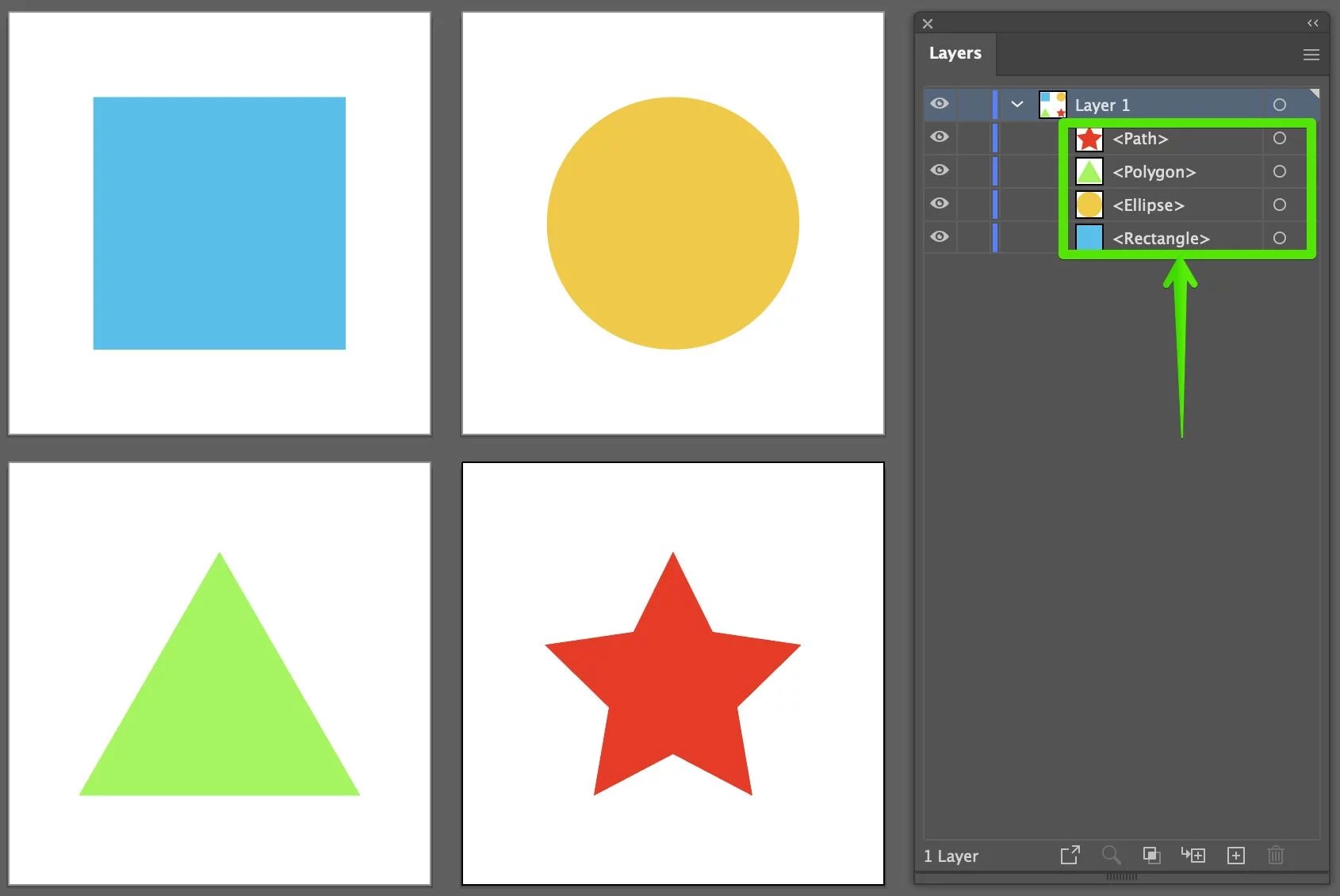Viewport: 1340px width, 896px height.
Task: Collect layers for export
Action: point(1070,855)
